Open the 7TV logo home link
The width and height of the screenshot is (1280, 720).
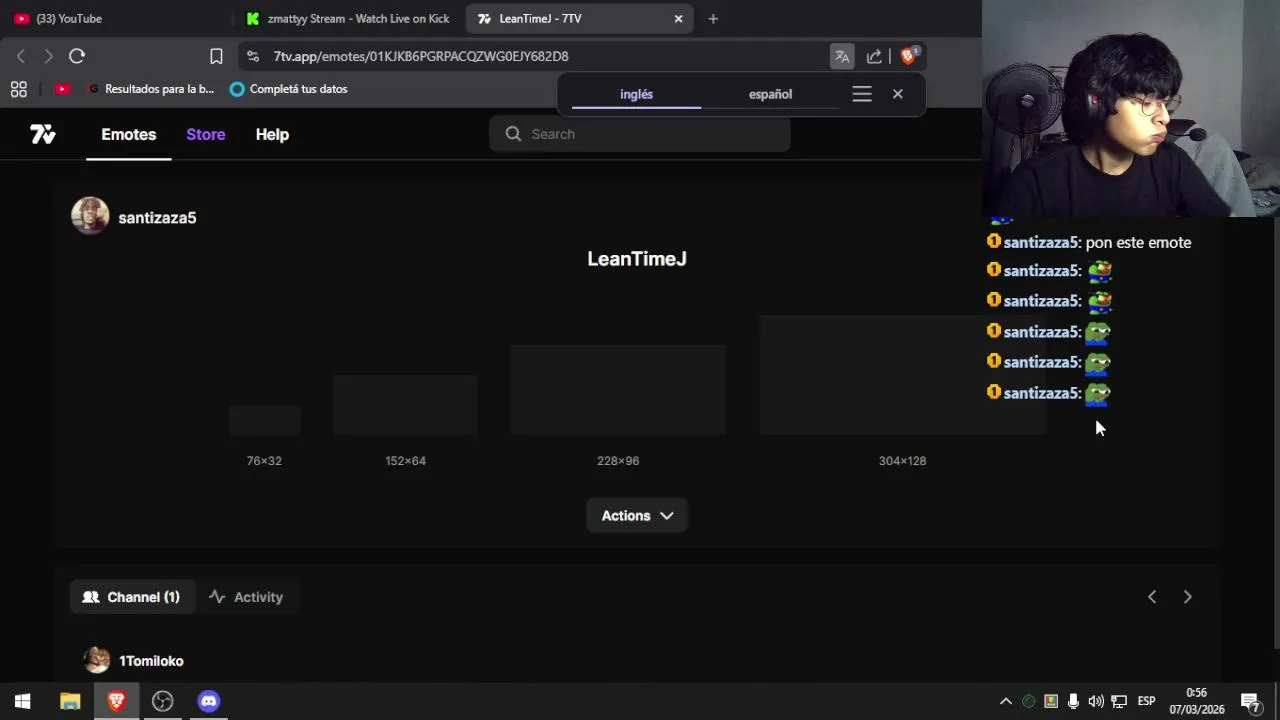(43, 134)
